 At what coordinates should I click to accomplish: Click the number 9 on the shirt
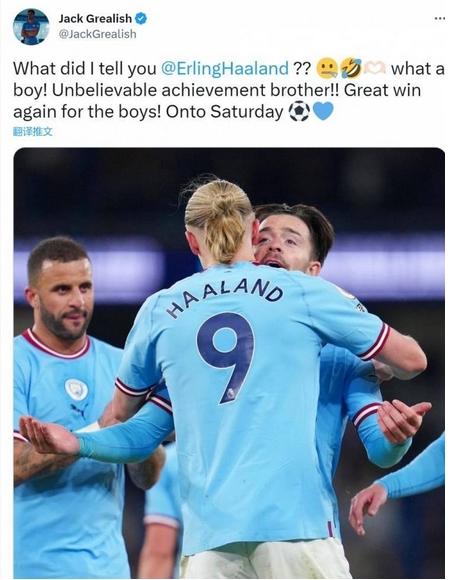point(226,357)
